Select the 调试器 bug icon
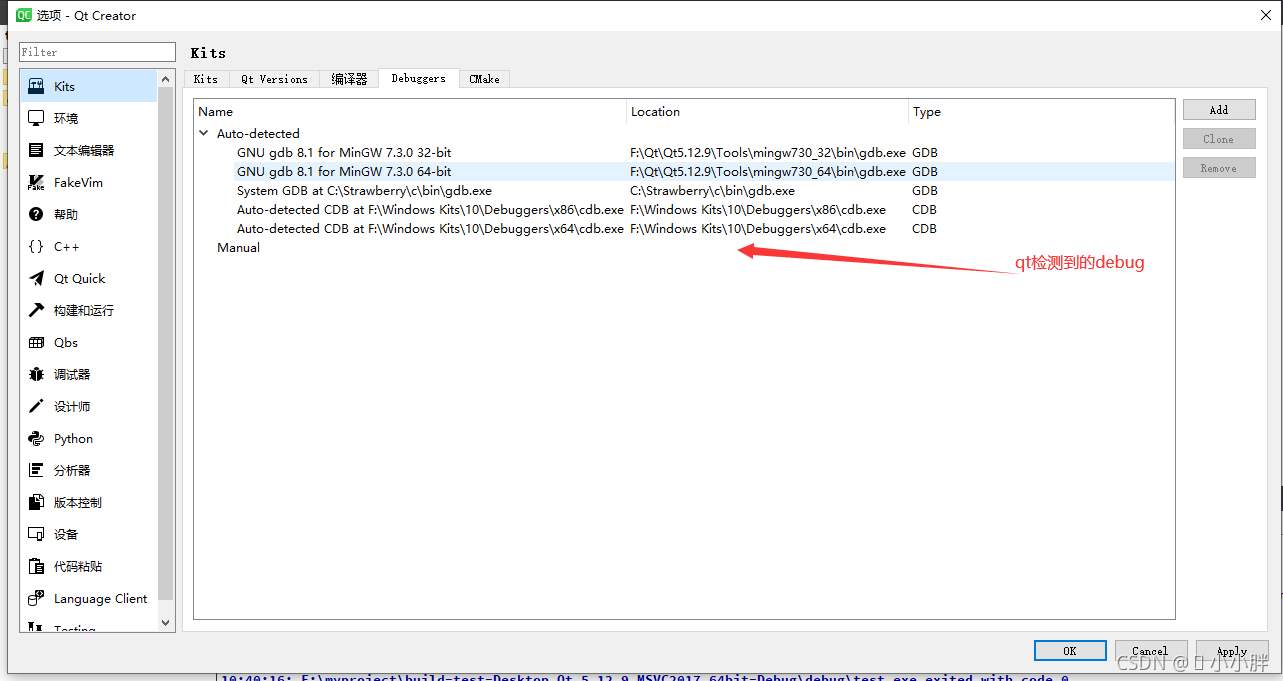This screenshot has width=1283, height=681. coord(36,374)
